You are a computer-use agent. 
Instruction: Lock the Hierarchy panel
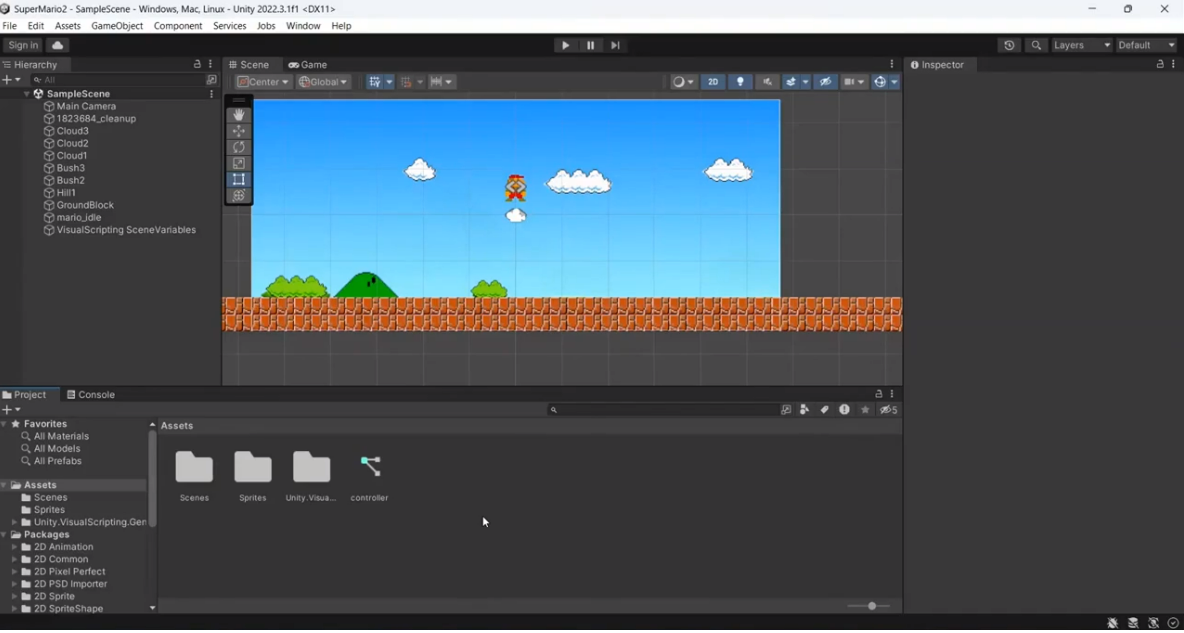[x=198, y=64]
